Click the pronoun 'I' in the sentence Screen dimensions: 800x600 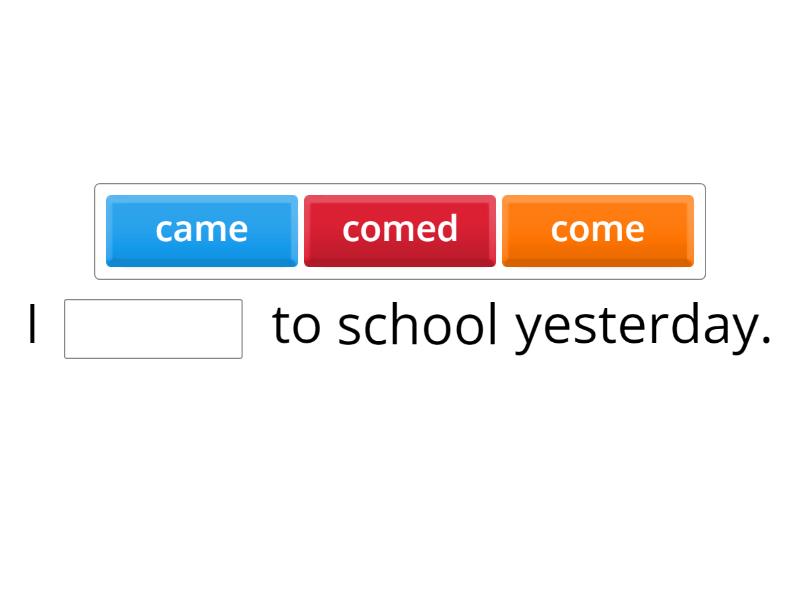pos(33,326)
